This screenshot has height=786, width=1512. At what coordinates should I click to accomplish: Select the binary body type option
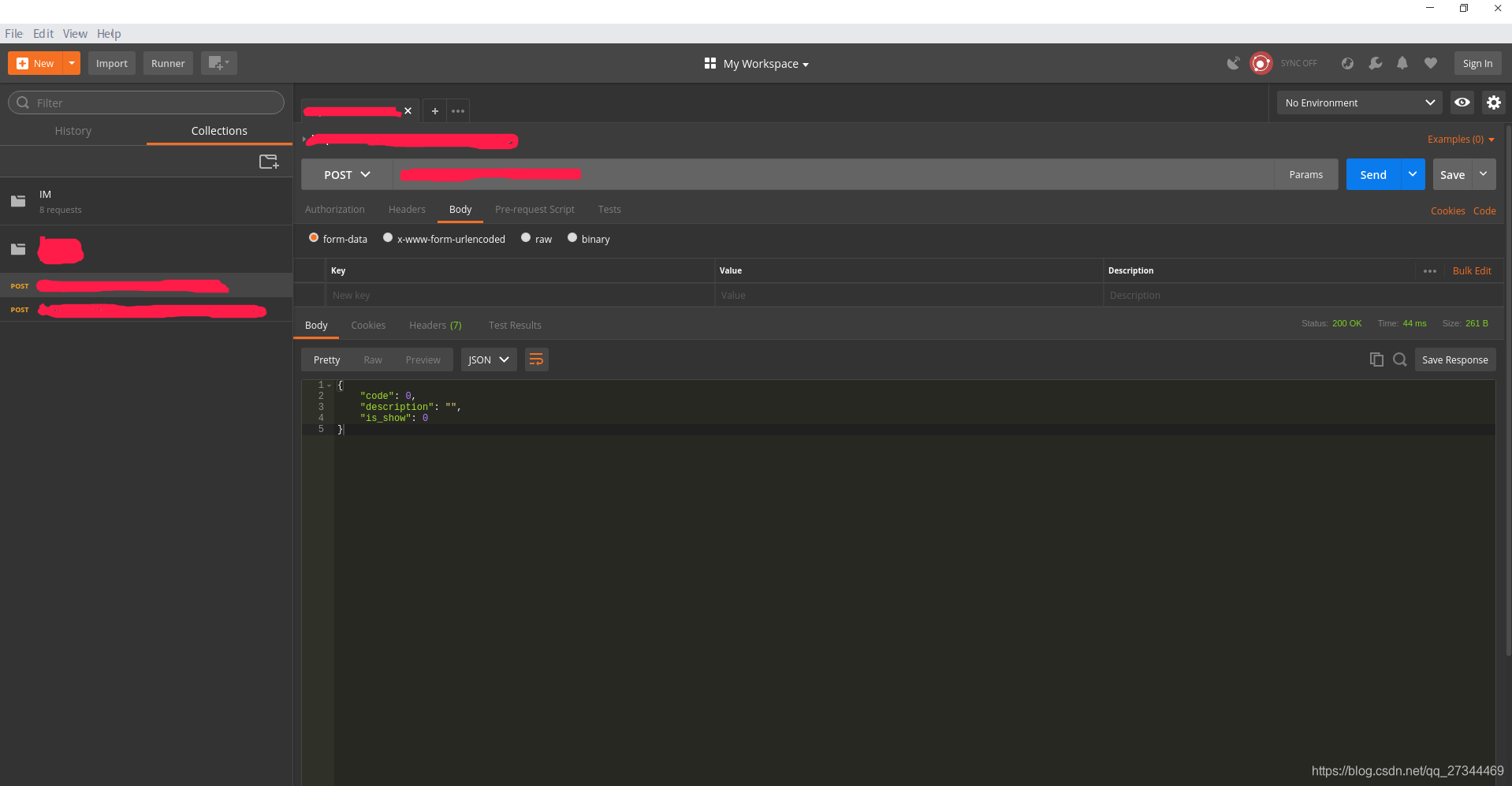pos(572,237)
